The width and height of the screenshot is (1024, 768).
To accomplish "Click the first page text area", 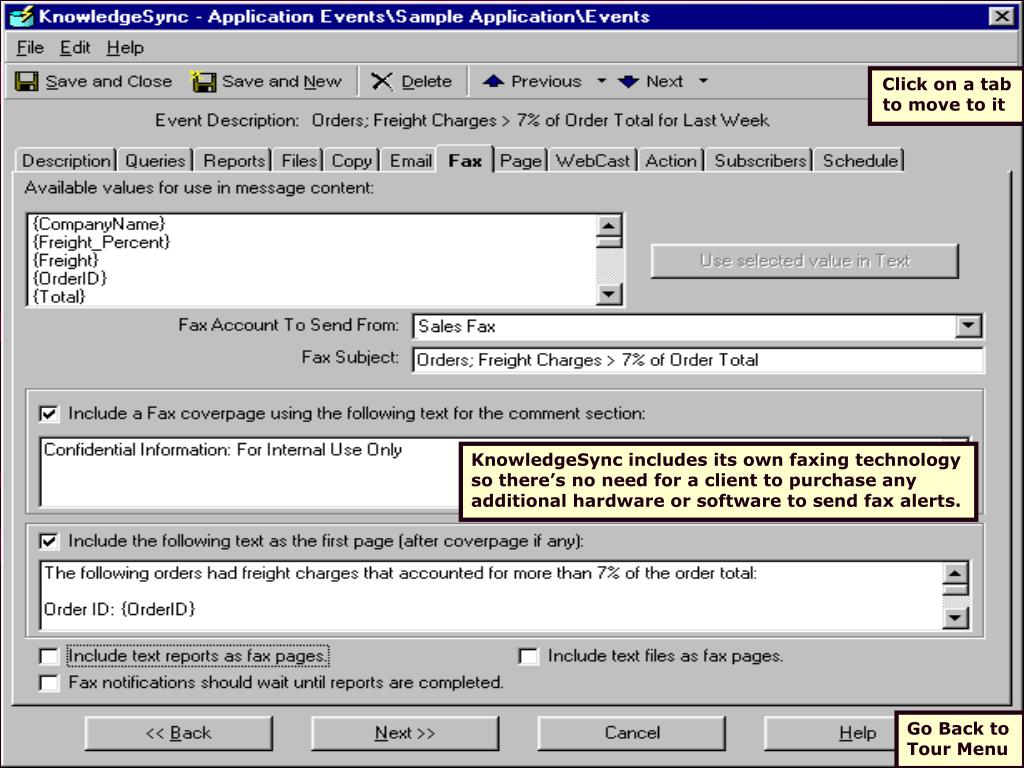I will pyautogui.click(x=491, y=595).
